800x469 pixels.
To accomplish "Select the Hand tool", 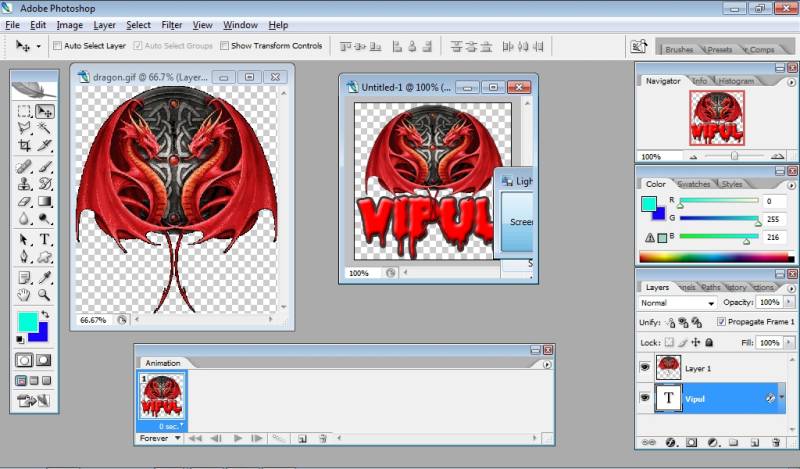I will tap(24, 295).
